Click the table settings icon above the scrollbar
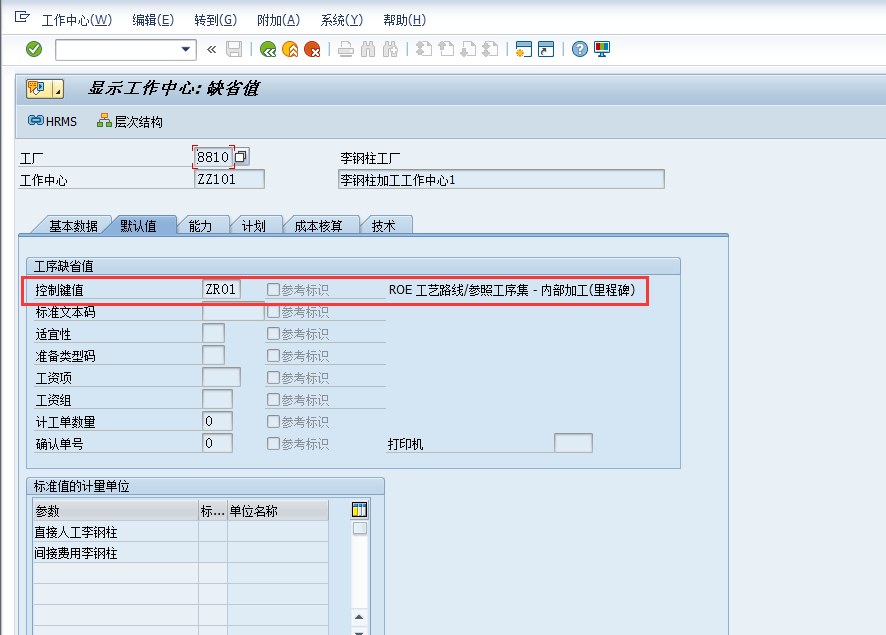 (x=358, y=509)
